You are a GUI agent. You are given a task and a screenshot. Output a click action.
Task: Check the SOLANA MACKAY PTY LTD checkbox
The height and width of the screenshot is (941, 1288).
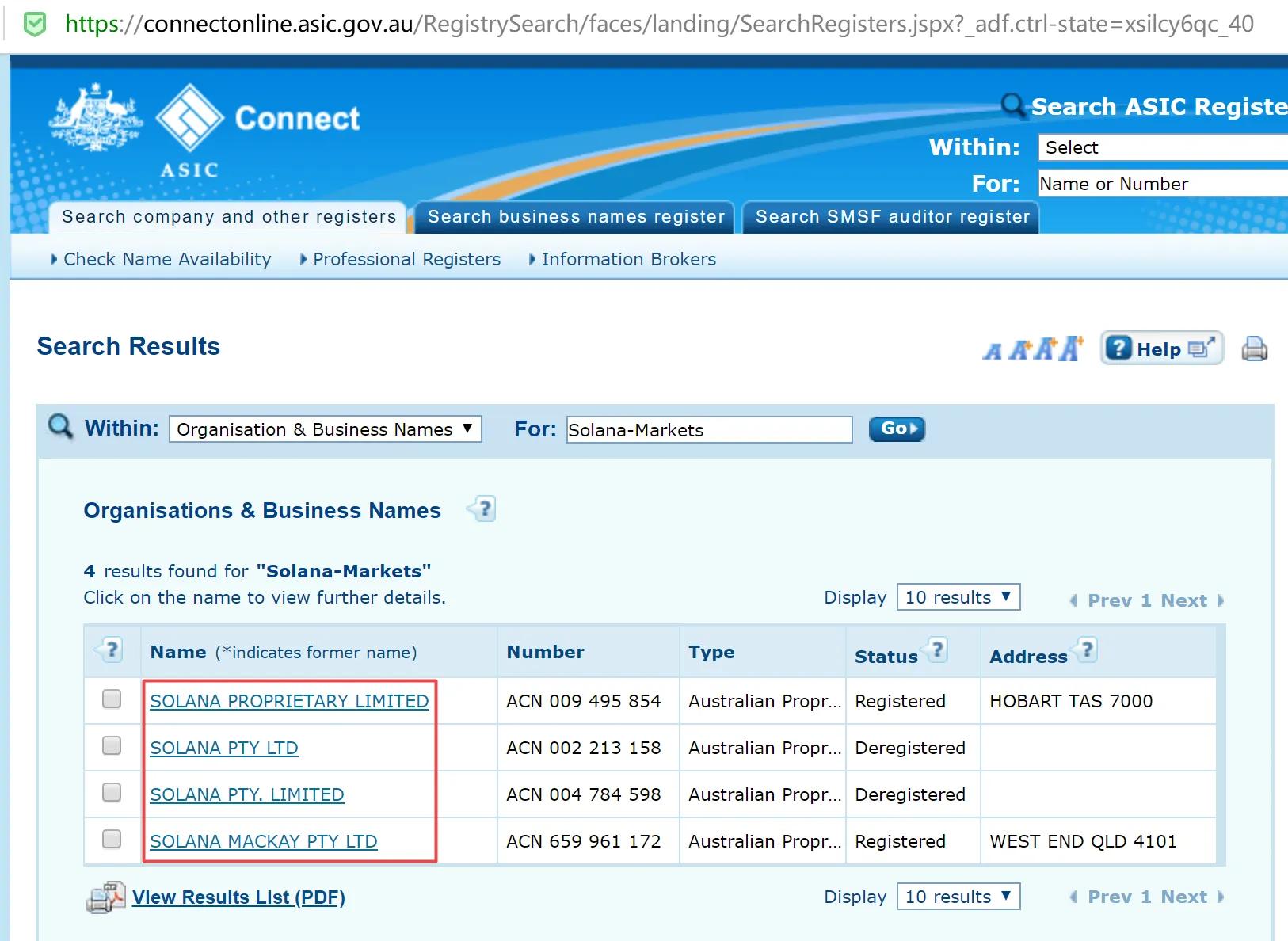(x=112, y=840)
